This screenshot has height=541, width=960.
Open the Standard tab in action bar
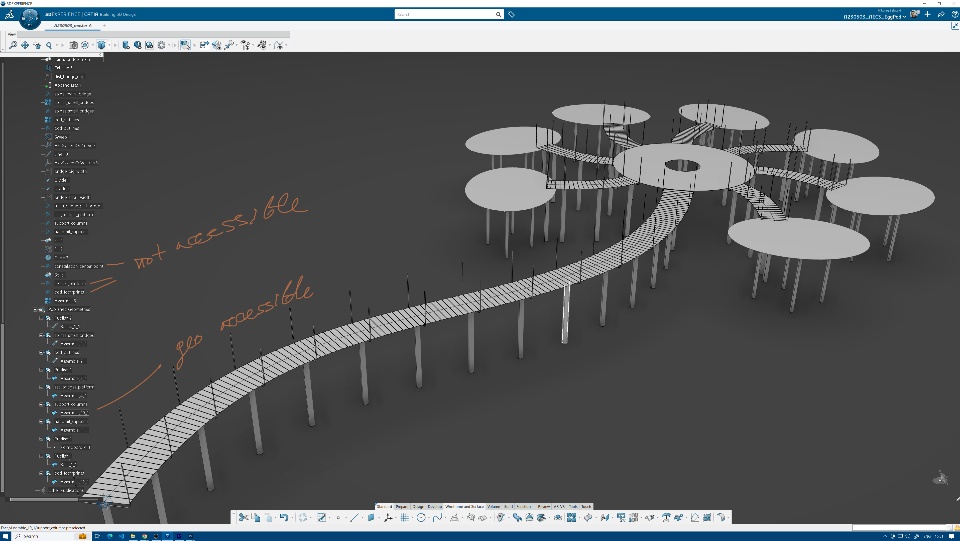point(384,507)
